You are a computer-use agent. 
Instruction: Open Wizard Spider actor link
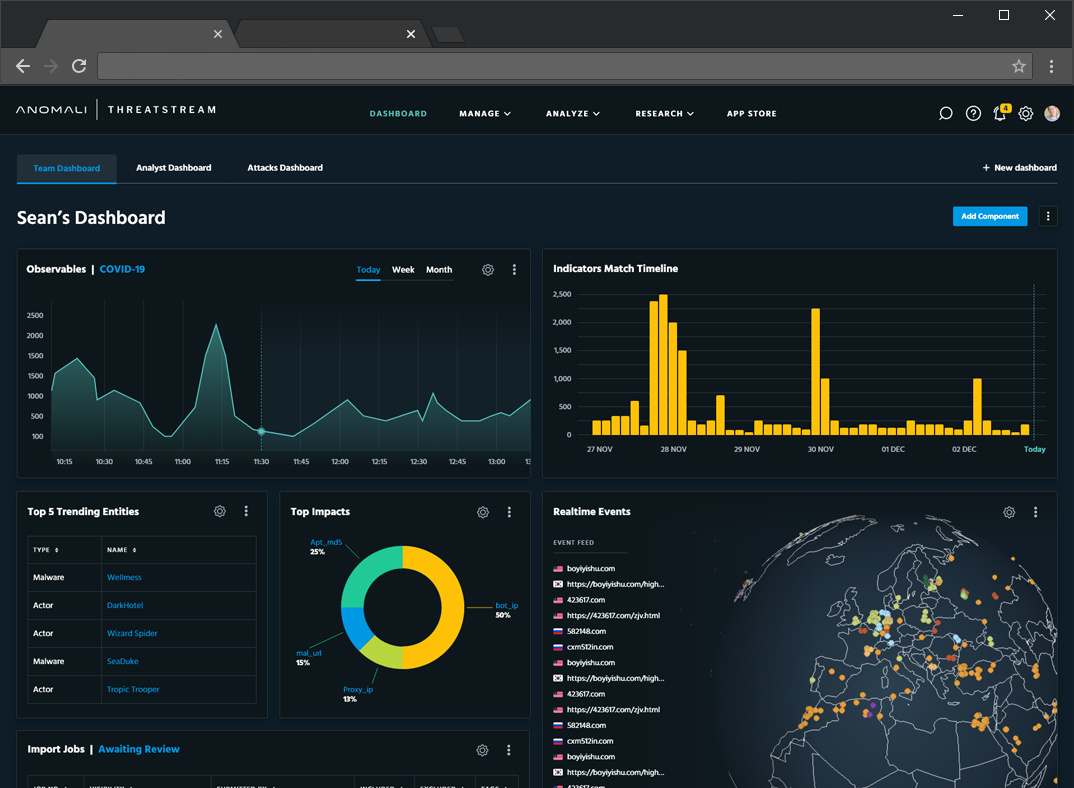point(132,634)
